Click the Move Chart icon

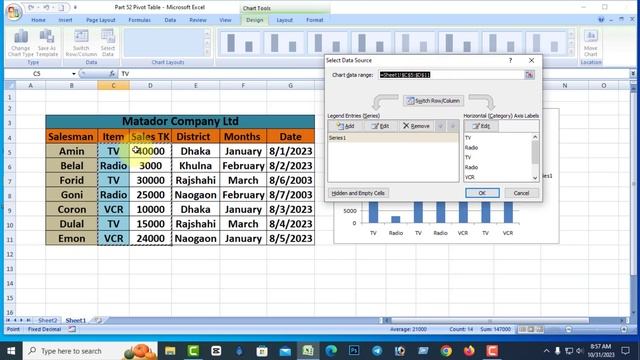(591, 43)
